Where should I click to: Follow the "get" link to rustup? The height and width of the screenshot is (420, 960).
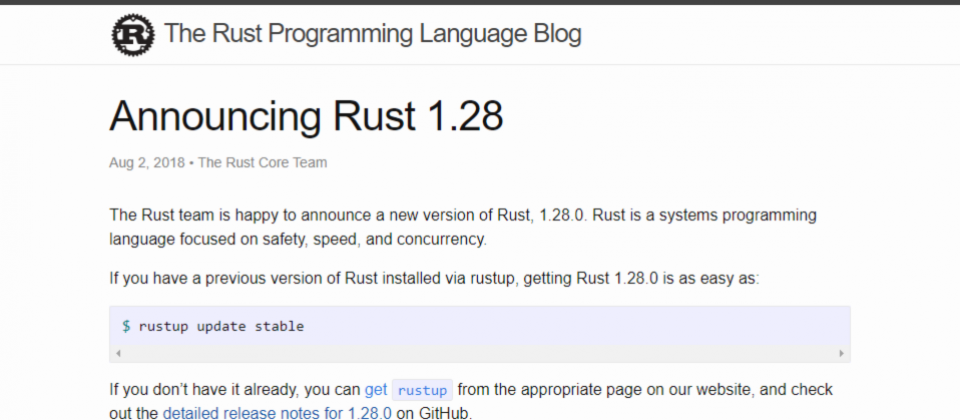point(376,389)
